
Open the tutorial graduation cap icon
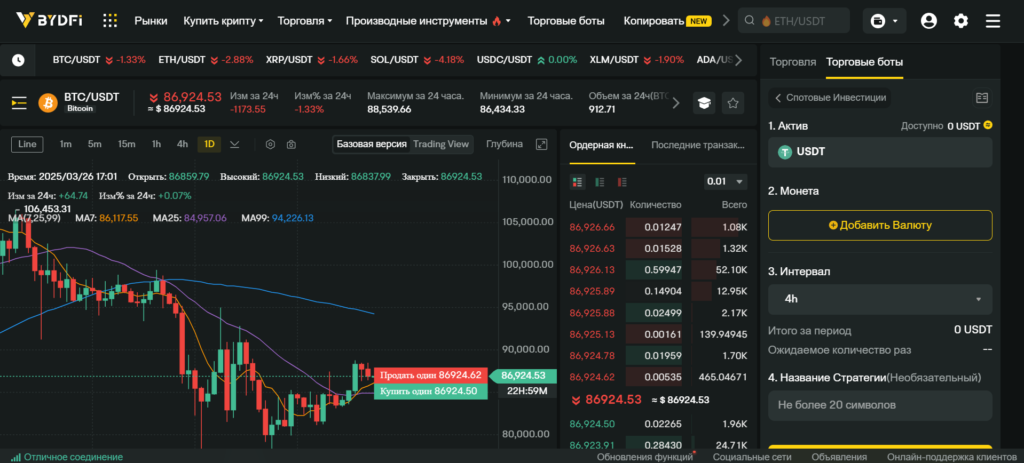pos(704,103)
